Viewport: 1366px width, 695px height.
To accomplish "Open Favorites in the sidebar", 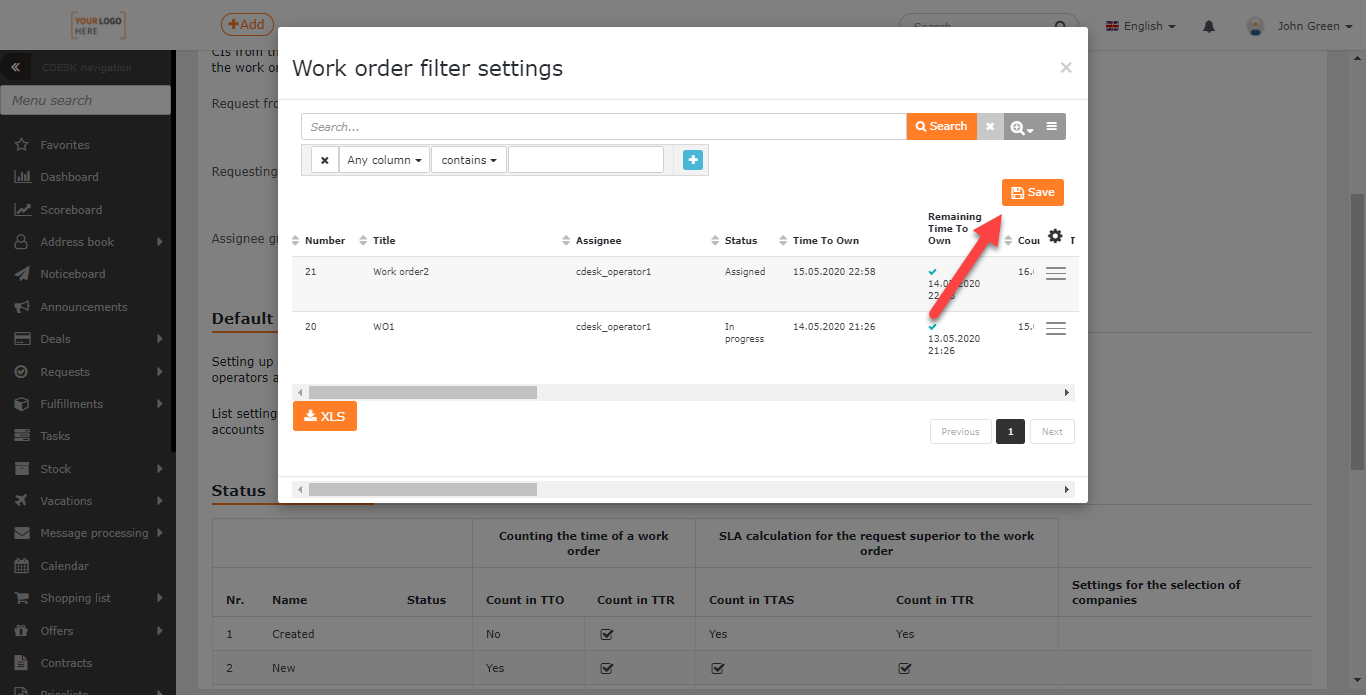I will [65, 145].
